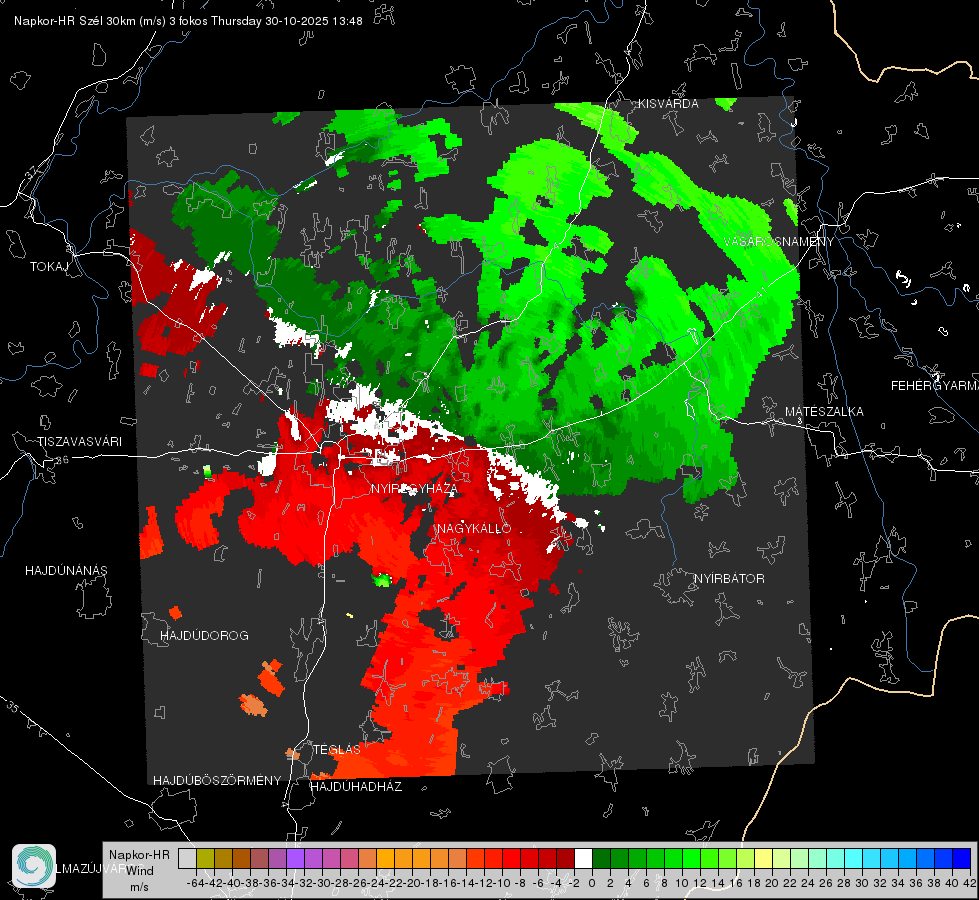979x900 pixels.
Task: Click the swirl logo icon in the bottom-left corner
Action: pyautogui.click(x=34, y=866)
